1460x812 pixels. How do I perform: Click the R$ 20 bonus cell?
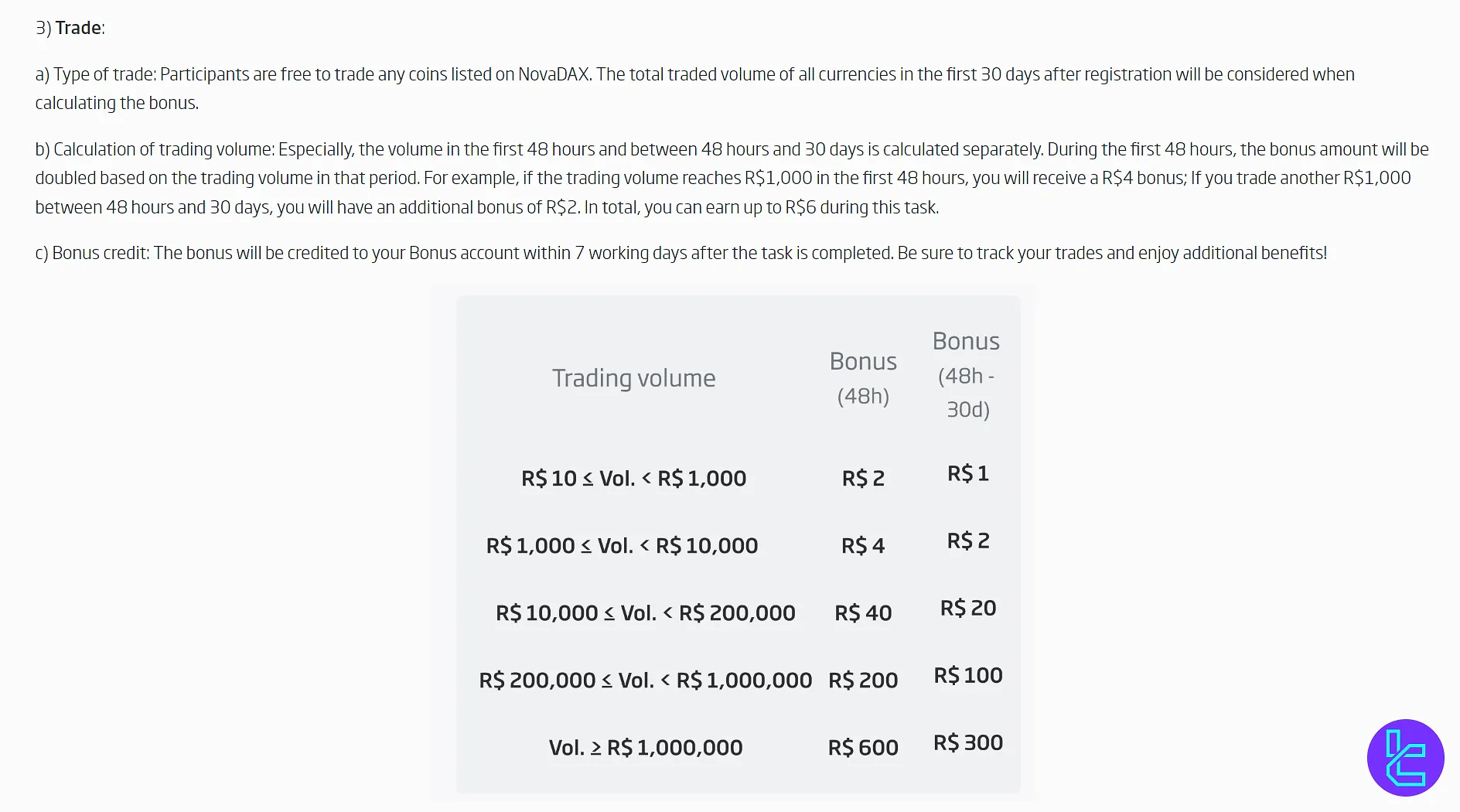click(x=967, y=608)
